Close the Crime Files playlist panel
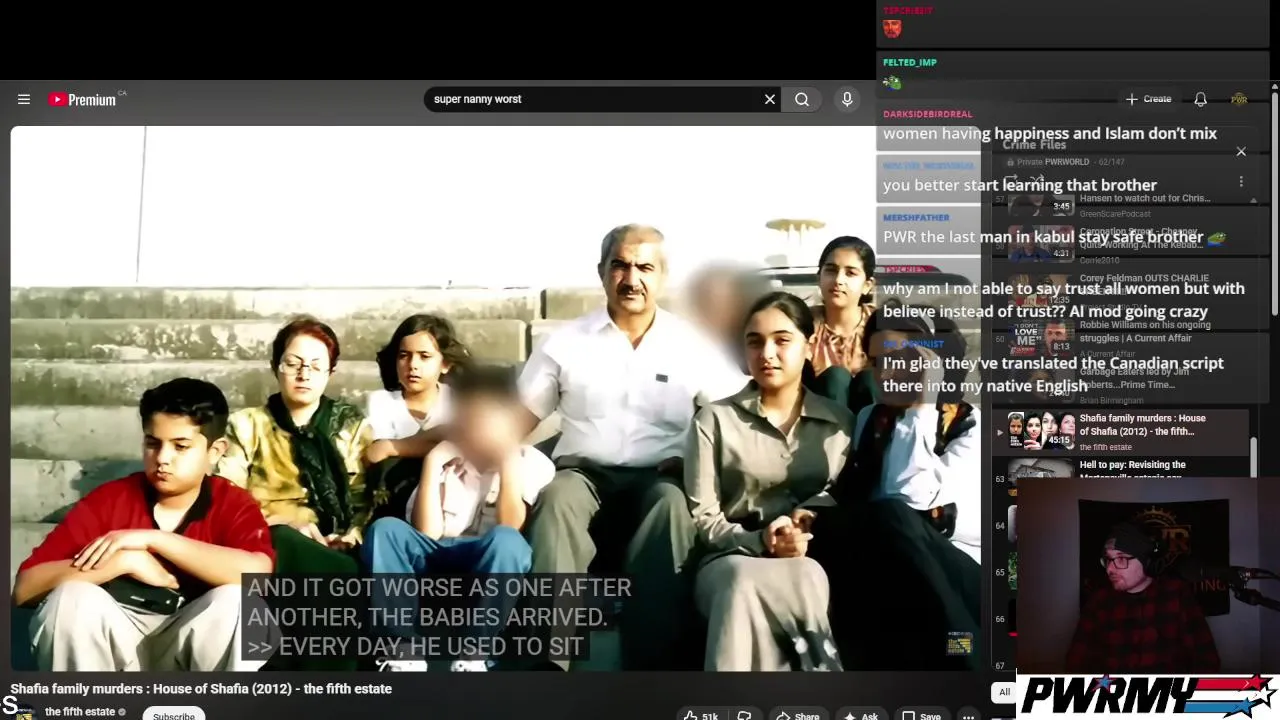This screenshot has height=720, width=1280. tap(1241, 151)
